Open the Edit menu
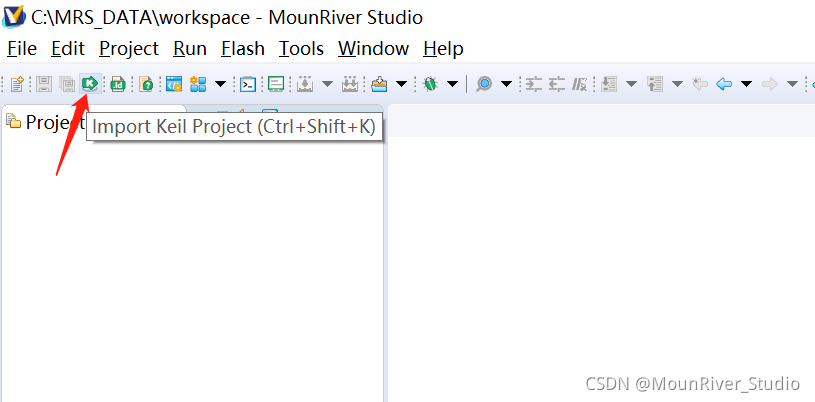The width and height of the screenshot is (815, 402). 68,49
